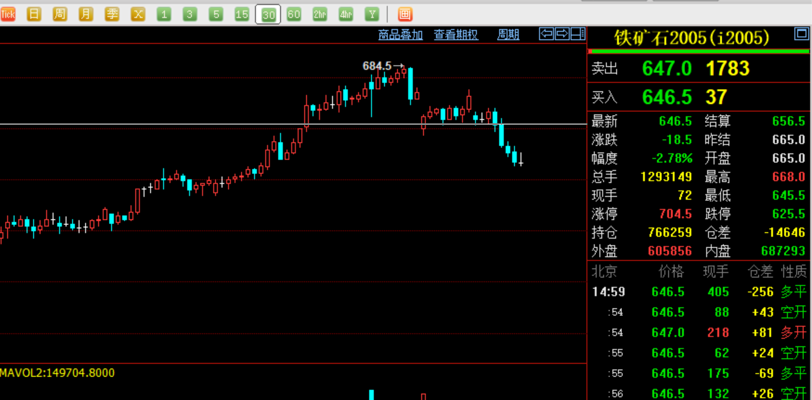This screenshot has width=812, height=400.
Task: Select the 5-minute chart period
Action: [216, 14]
